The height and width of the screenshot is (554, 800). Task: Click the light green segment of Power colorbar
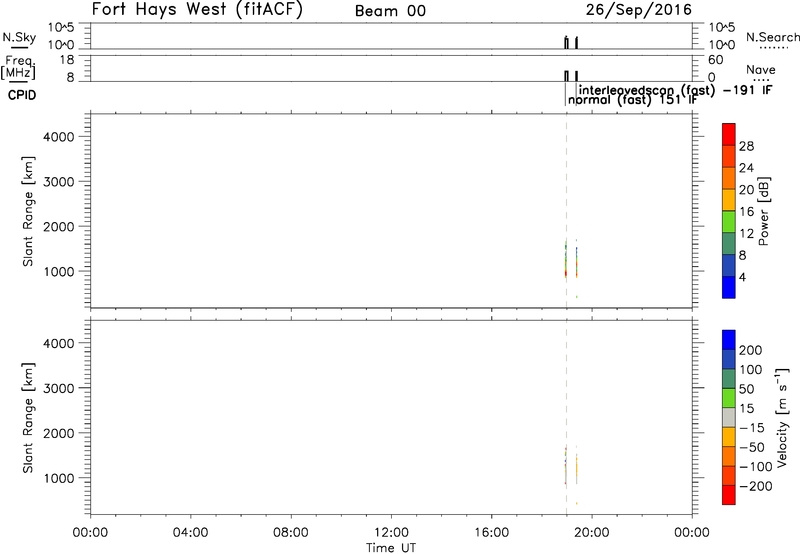[x=729, y=221]
